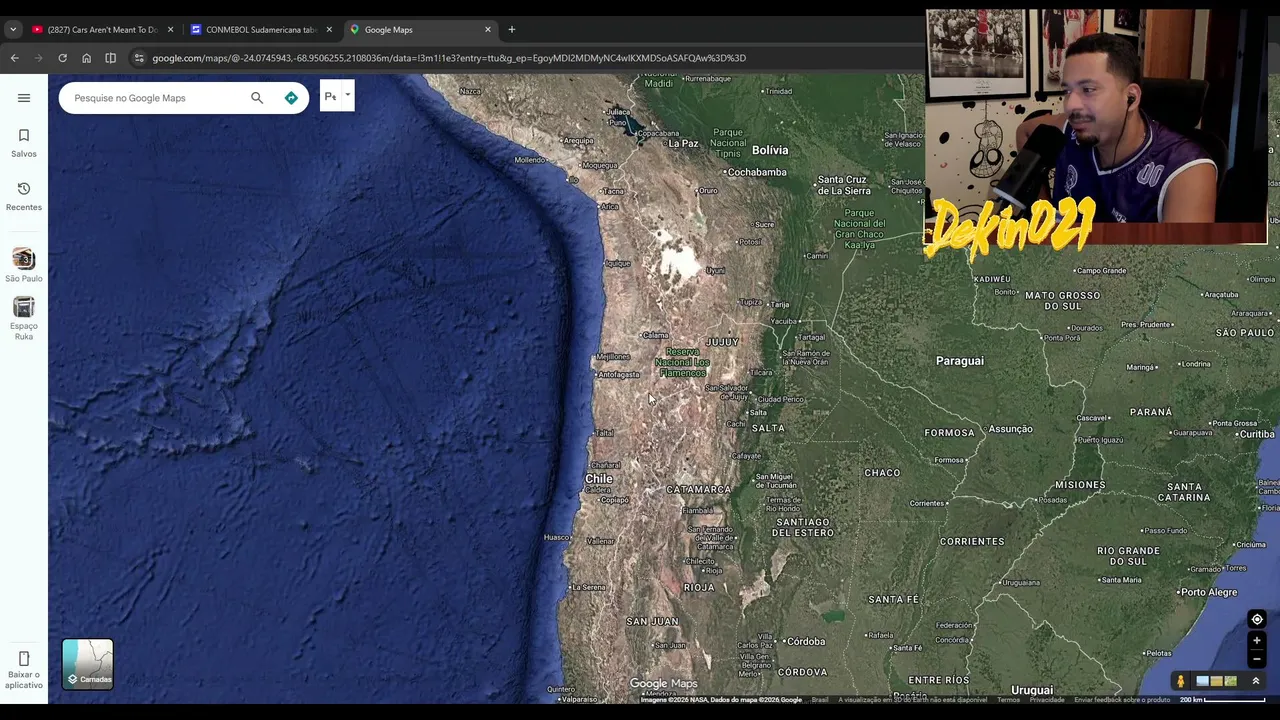Click Baixar o aplicativo phone icon

click(x=24, y=658)
